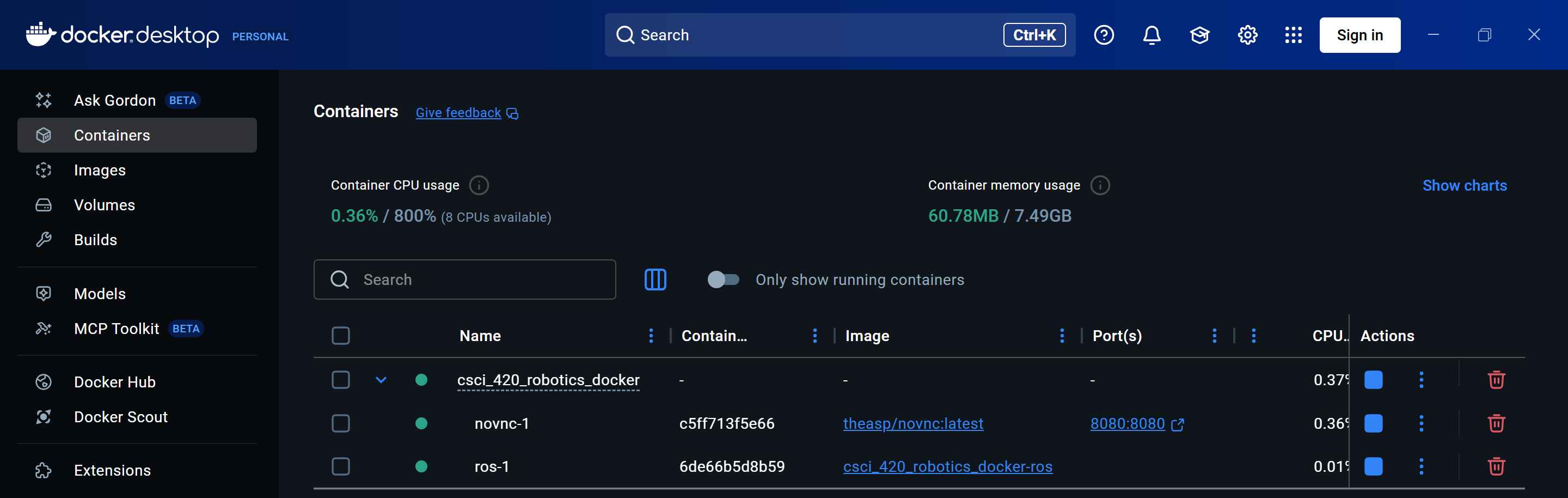Open Name column options menu

[x=651, y=336]
